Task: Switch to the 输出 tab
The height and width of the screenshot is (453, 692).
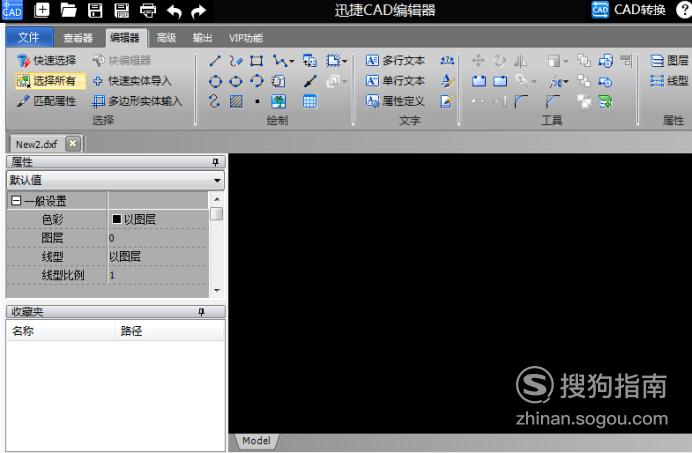Action: click(x=202, y=38)
